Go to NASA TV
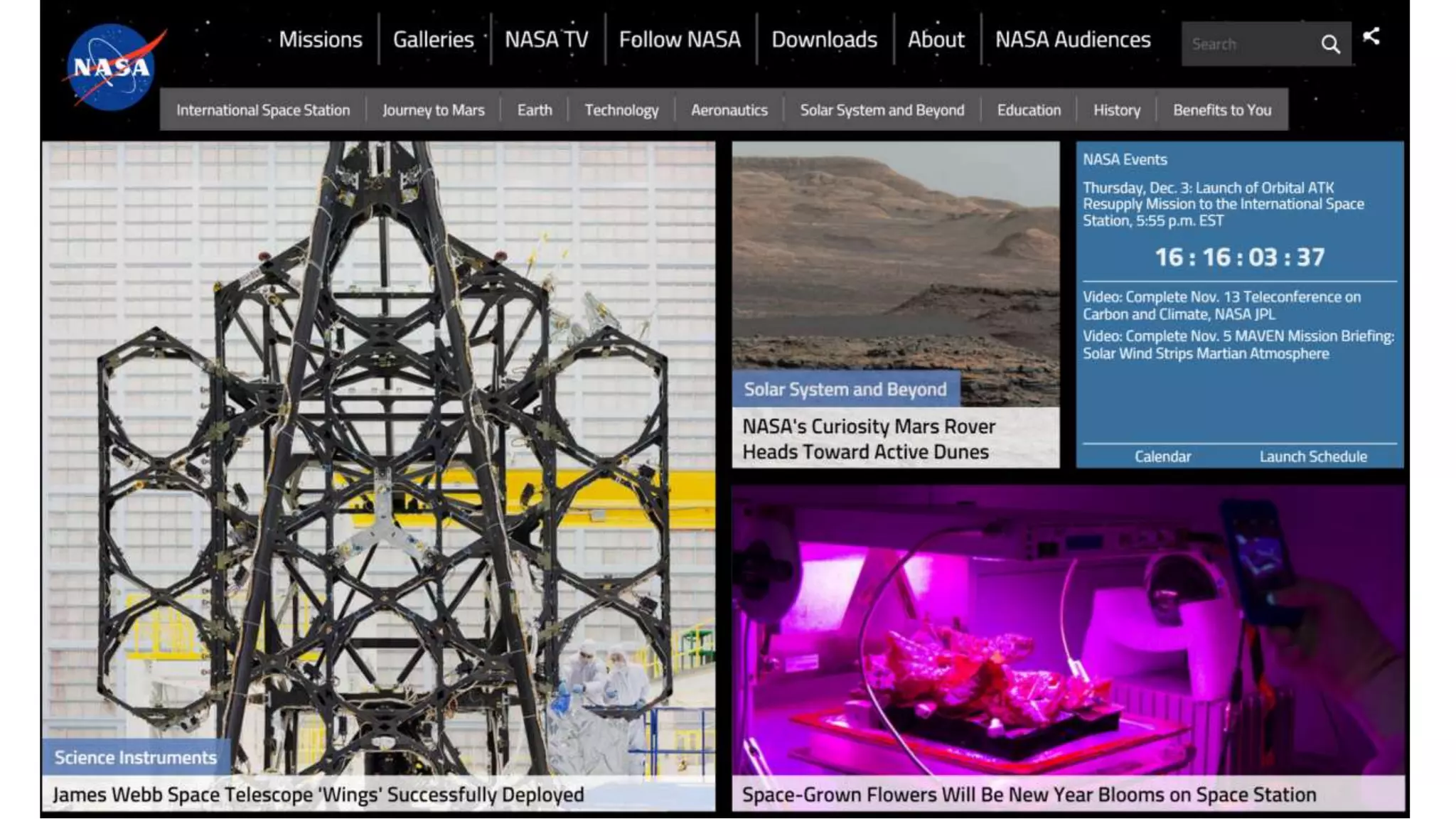The width and height of the screenshot is (1456, 819). [546, 40]
